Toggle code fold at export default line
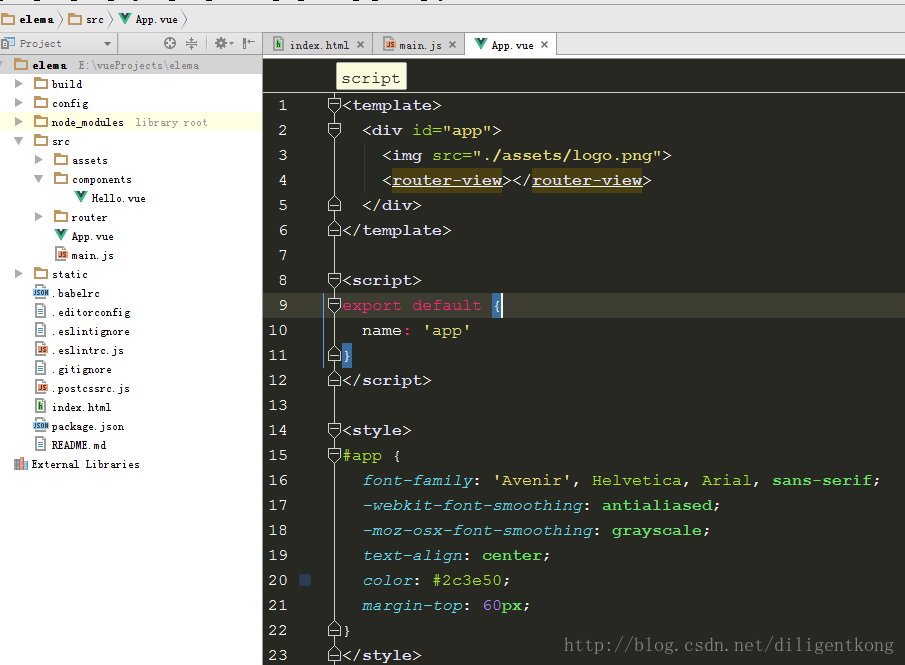This screenshot has height=665, width=905. [x=334, y=305]
